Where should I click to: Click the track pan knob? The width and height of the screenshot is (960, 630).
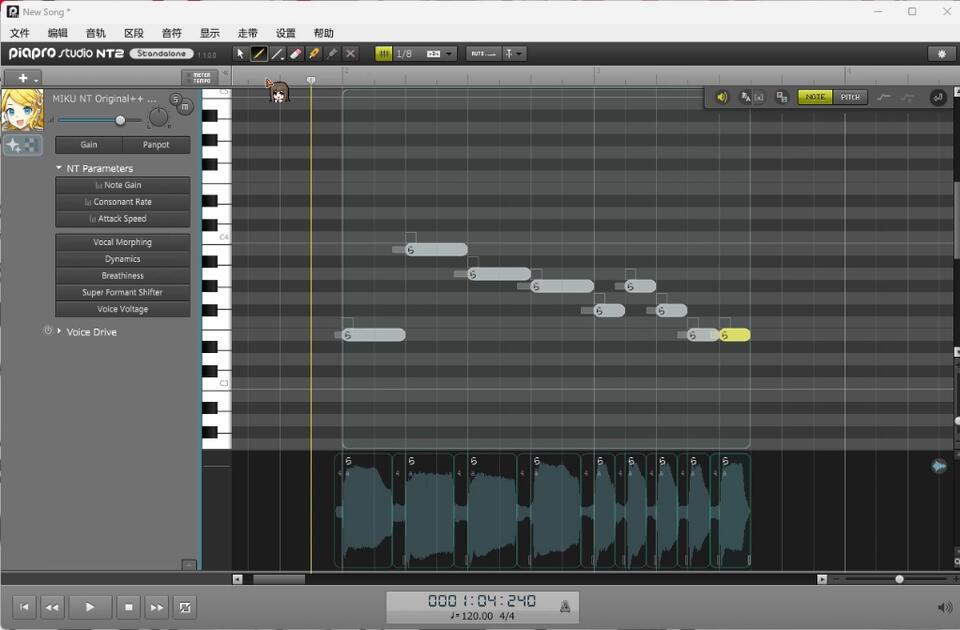[x=158, y=116]
